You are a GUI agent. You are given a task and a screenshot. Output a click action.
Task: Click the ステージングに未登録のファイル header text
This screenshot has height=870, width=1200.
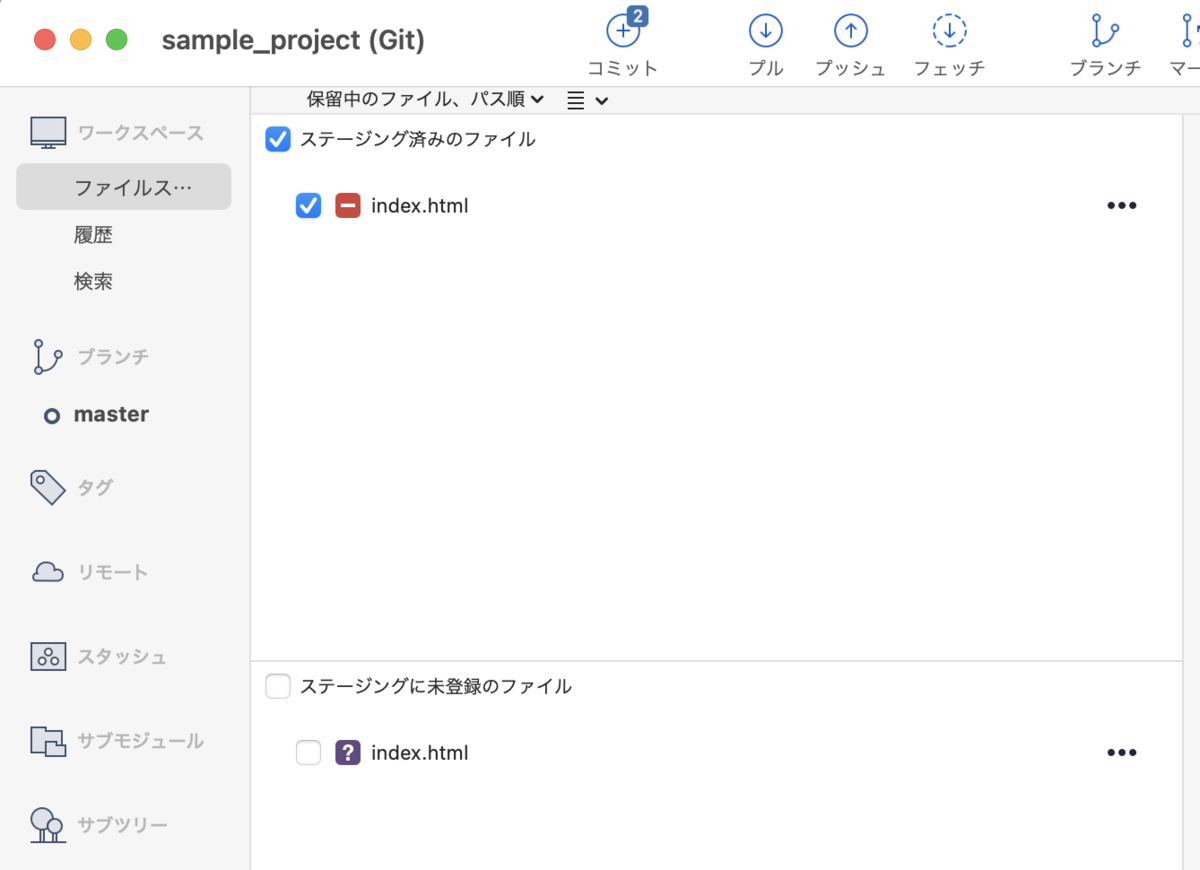coord(436,686)
